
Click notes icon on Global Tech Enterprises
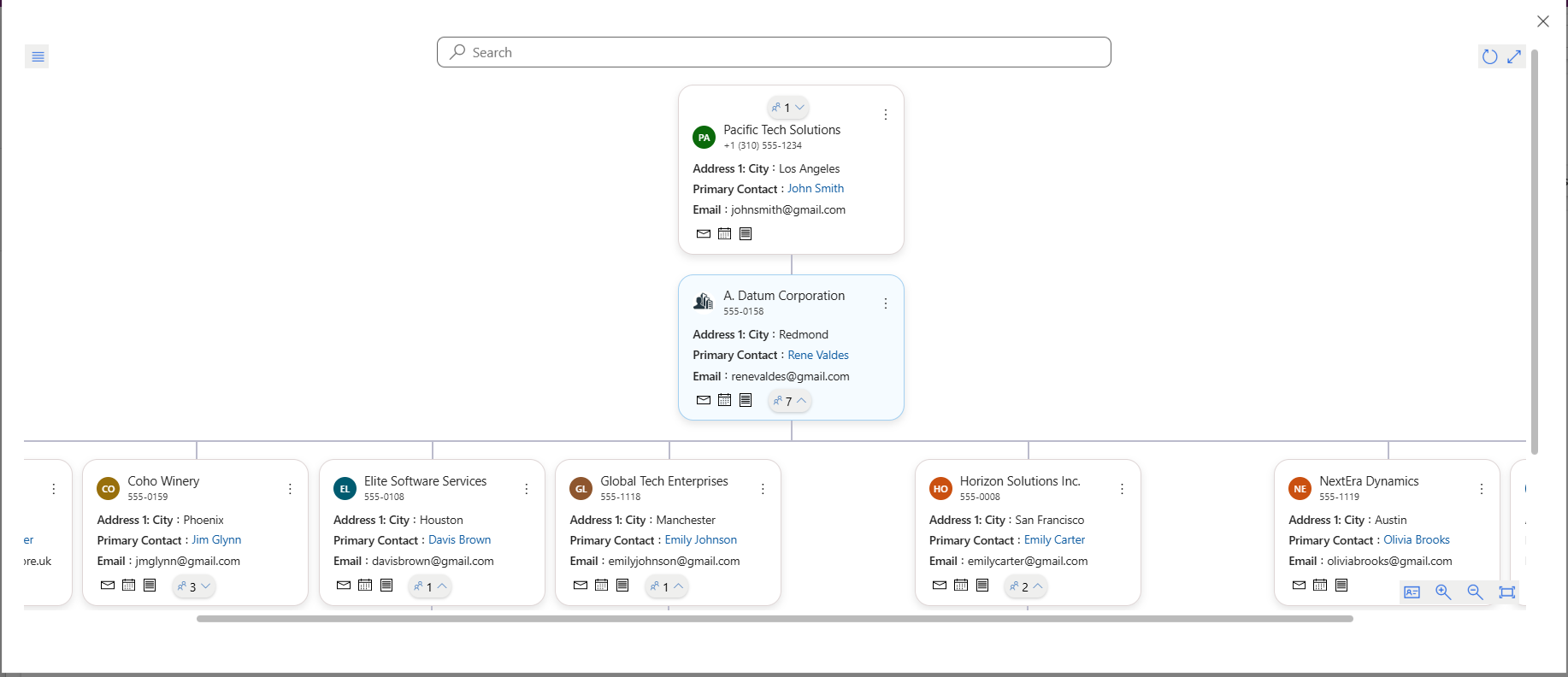pos(622,586)
